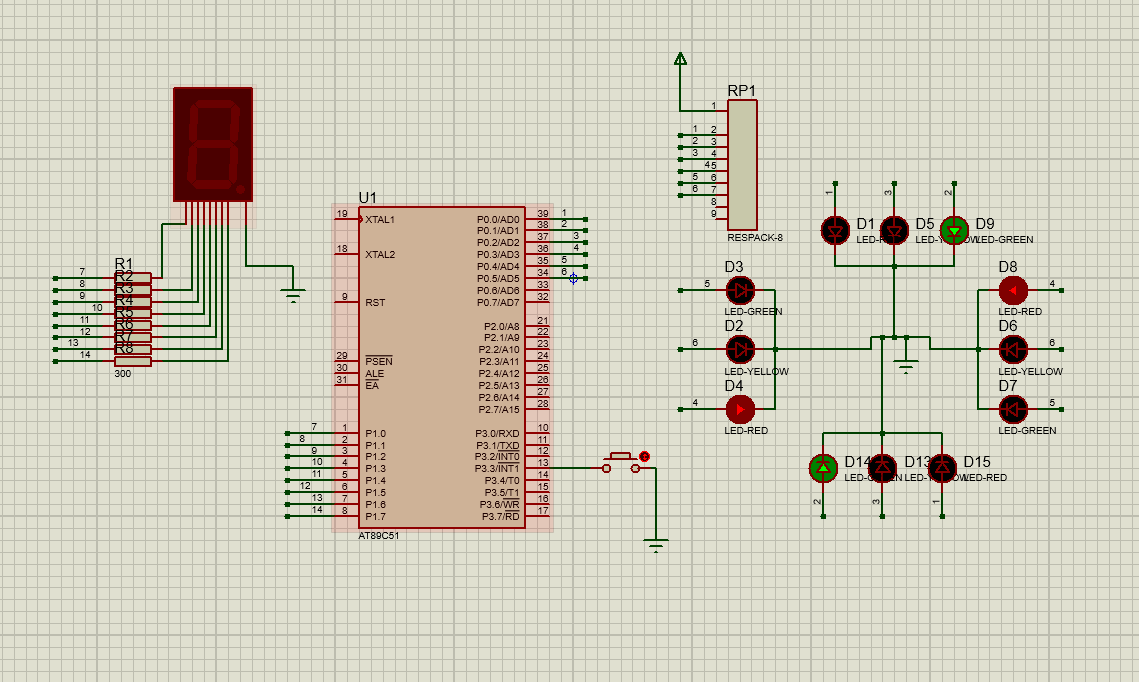This screenshot has height=682, width=1139.
Task: Select LED D2 symbol
Action: coord(740,349)
